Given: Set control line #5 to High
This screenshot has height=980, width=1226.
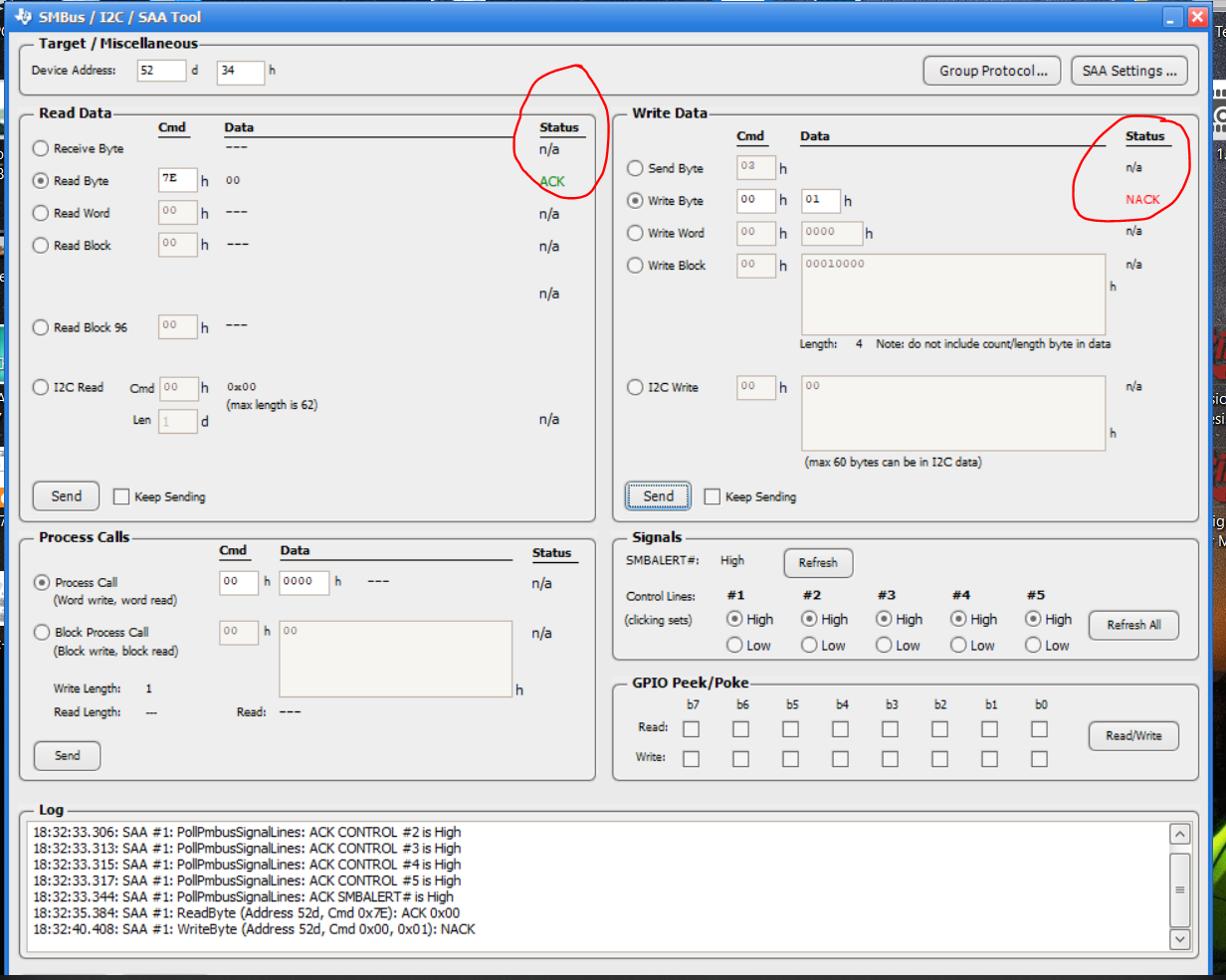Looking at the screenshot, I should (x=1033, y=619).
